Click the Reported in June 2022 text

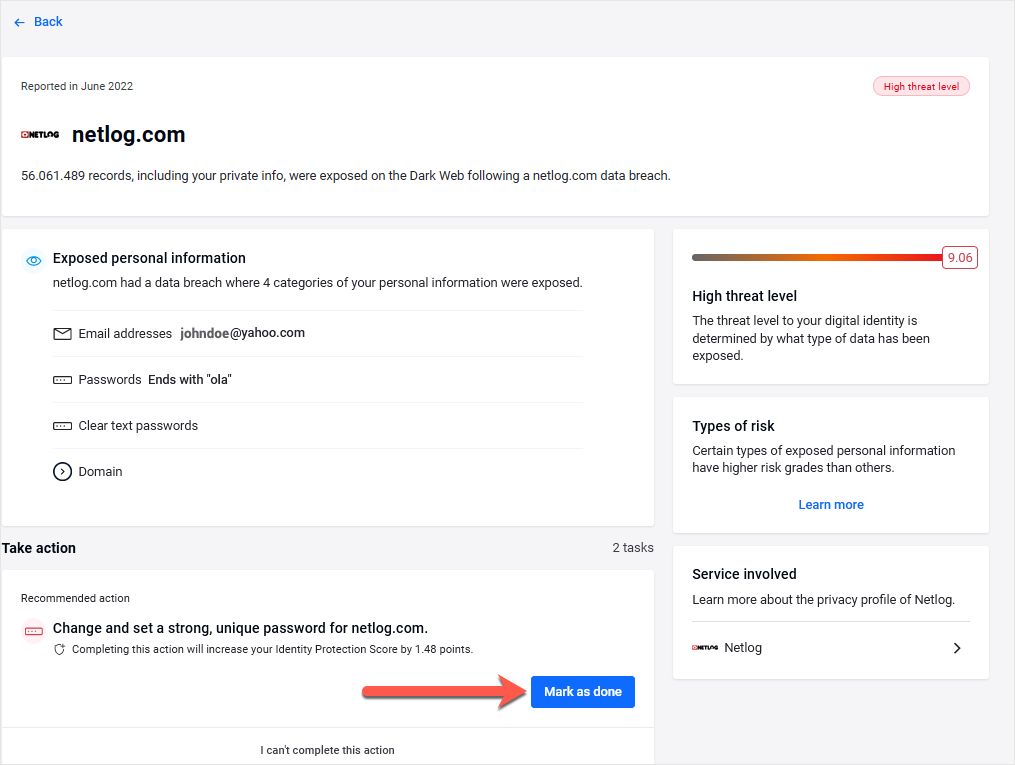[x=77, y=86]
